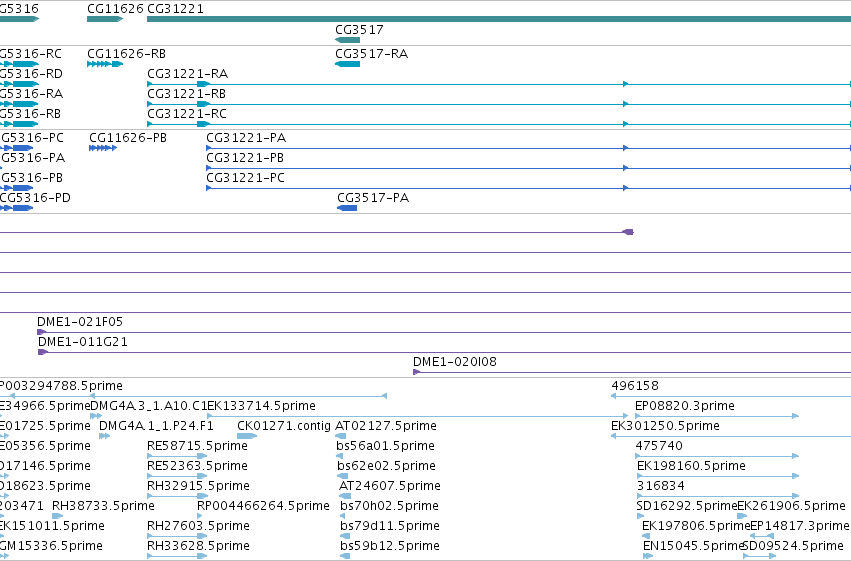This screenshot has width=851, height=561.
Task: Select protein CG31221-PB label
Action: pyautogui.click(x=245, y=158)
